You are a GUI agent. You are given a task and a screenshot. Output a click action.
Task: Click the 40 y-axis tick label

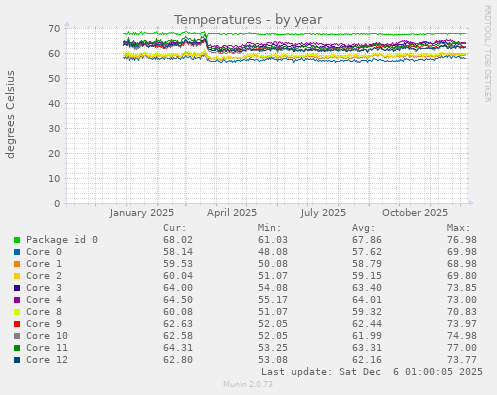coord(54,104)
